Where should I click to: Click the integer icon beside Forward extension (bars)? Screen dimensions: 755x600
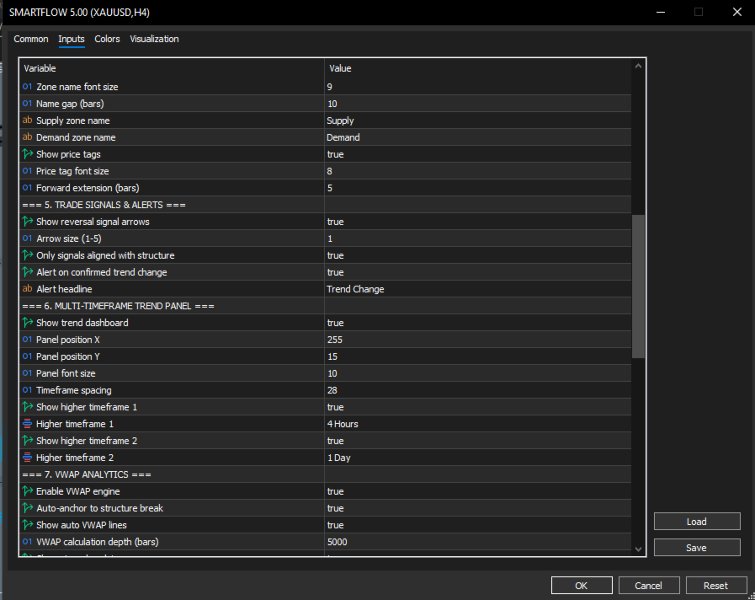coord(27,188)
